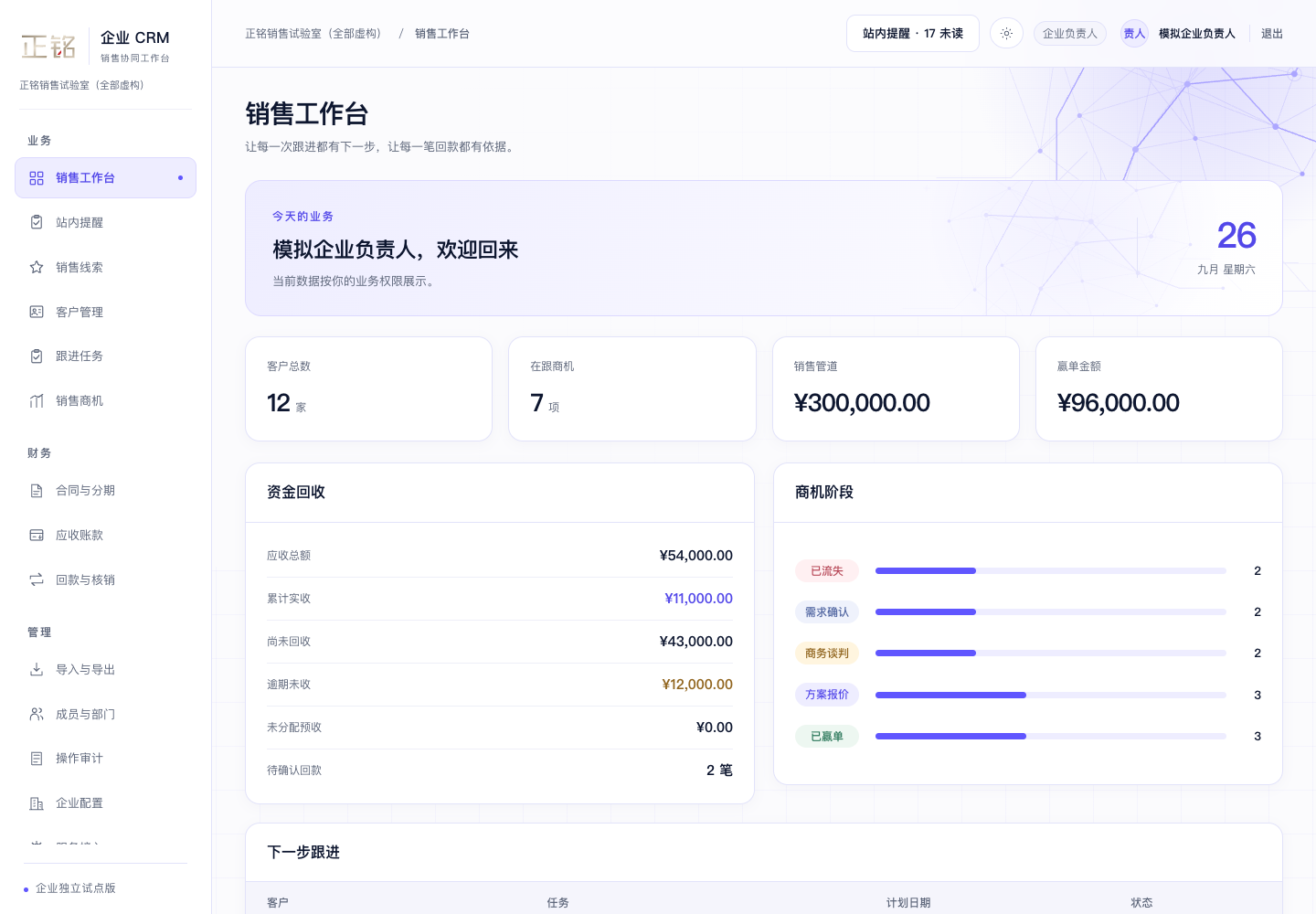Click the 成员与部门 people icon
This screenshot has width=1316, height=914.
(x=37, y=714)
